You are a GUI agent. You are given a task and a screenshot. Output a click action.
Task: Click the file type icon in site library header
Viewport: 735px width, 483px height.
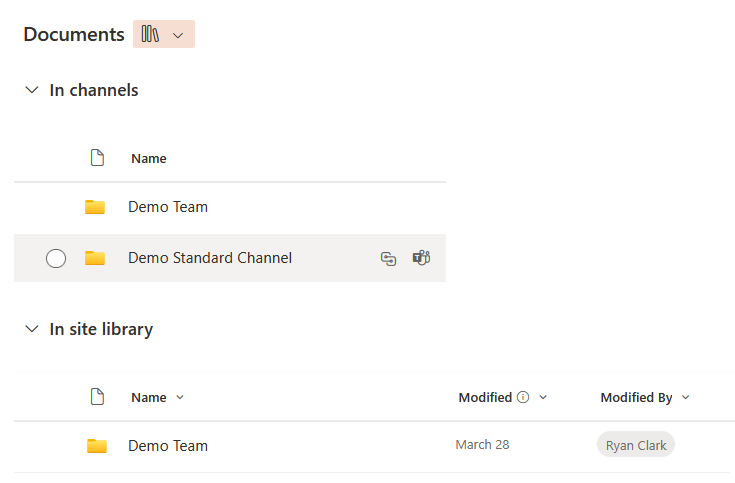click(97, 397)
